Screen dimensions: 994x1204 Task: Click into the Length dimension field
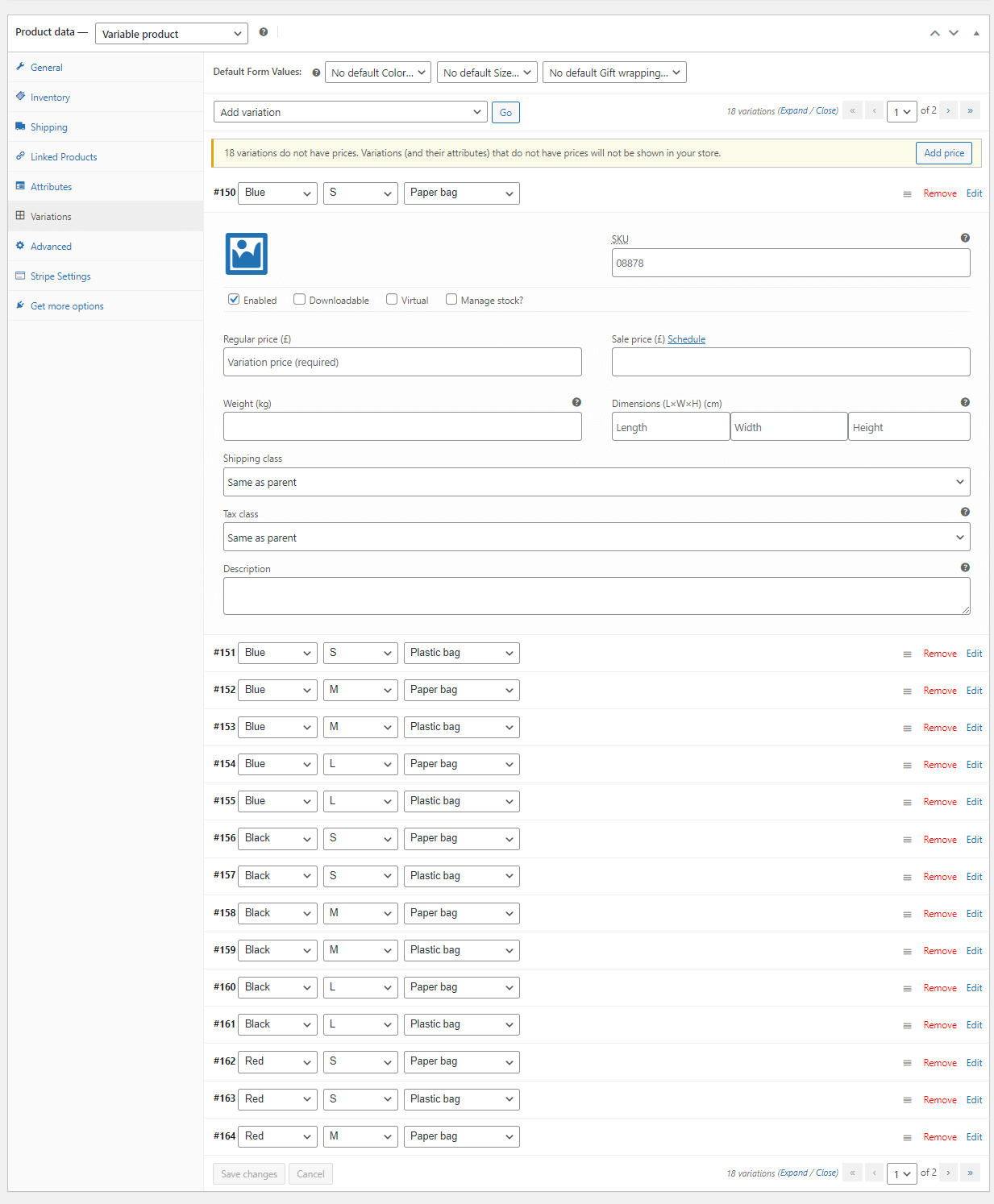671,426
